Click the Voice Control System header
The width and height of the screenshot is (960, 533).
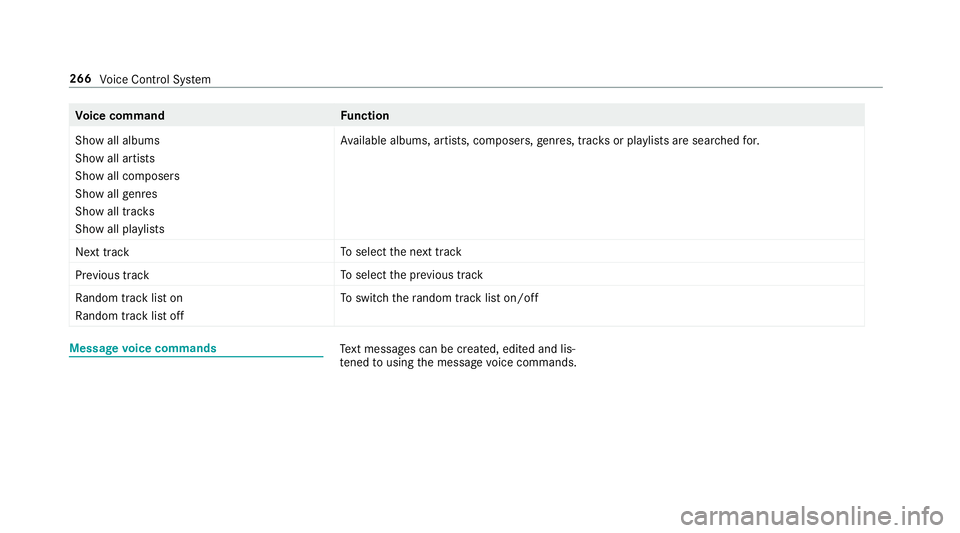point(155,80)
